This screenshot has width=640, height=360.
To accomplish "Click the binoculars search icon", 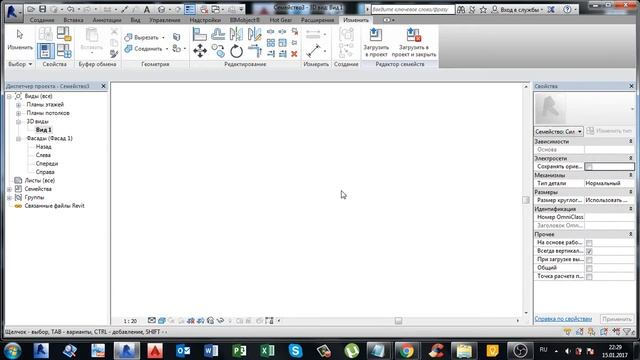I will click(x=461, y=9).
